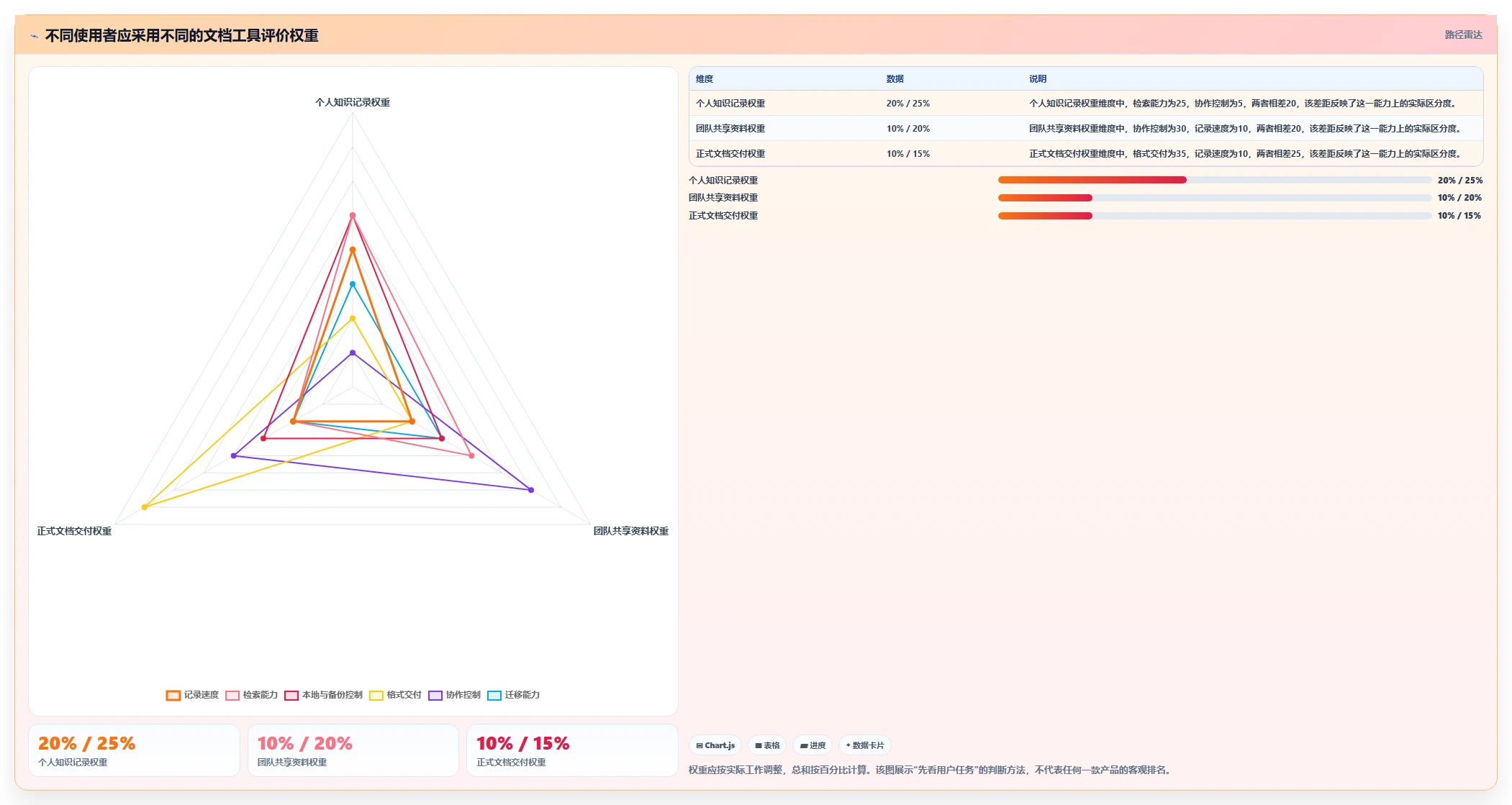The height and width of the screenshot is (805, 1512).
Task: Click radar axis label 正式文档交付权重
Action: (74, 531)
